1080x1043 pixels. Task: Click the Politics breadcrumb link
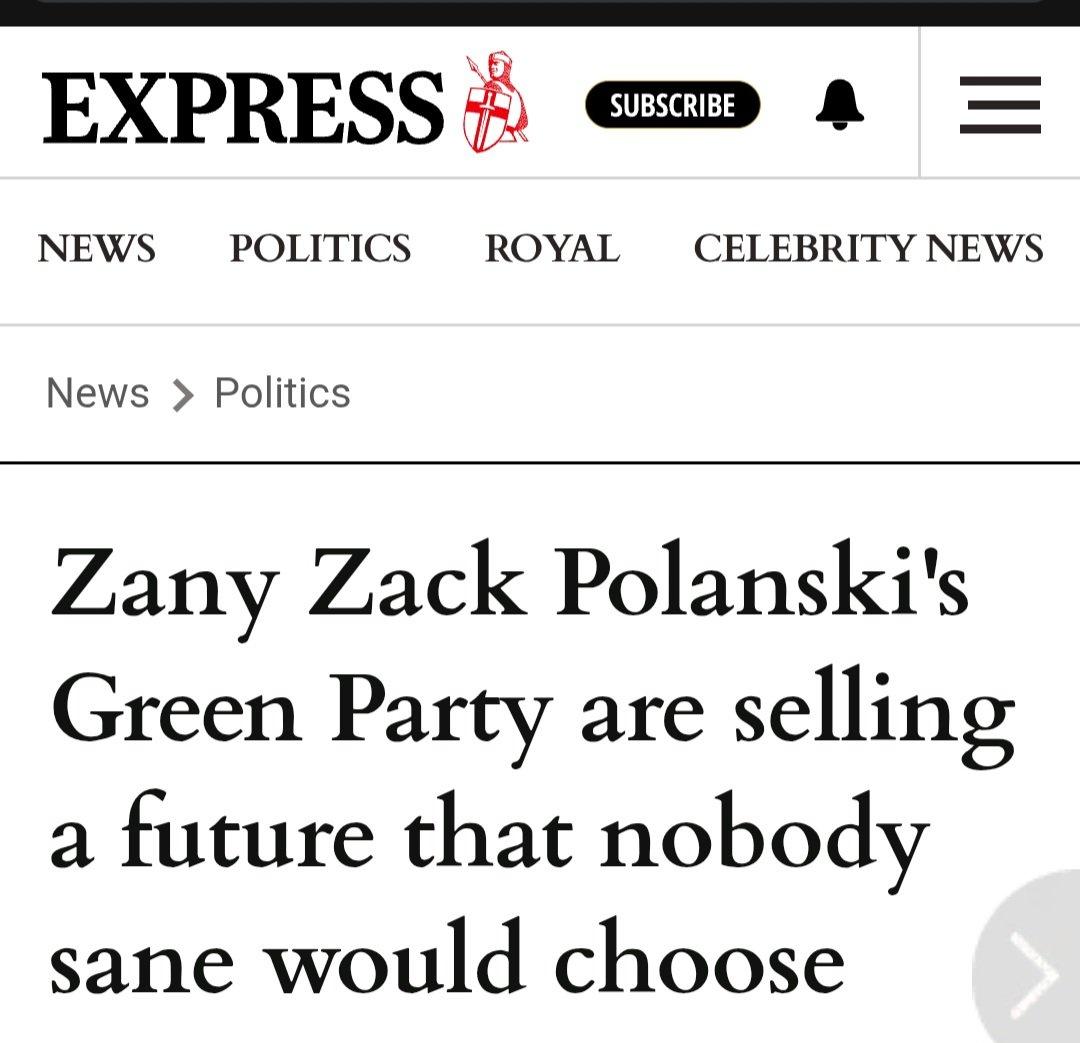tap(282, 393)
